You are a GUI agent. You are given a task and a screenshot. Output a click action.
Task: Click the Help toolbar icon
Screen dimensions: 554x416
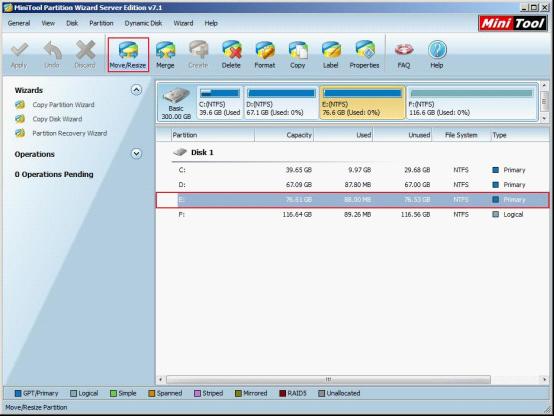click(437, 50)
